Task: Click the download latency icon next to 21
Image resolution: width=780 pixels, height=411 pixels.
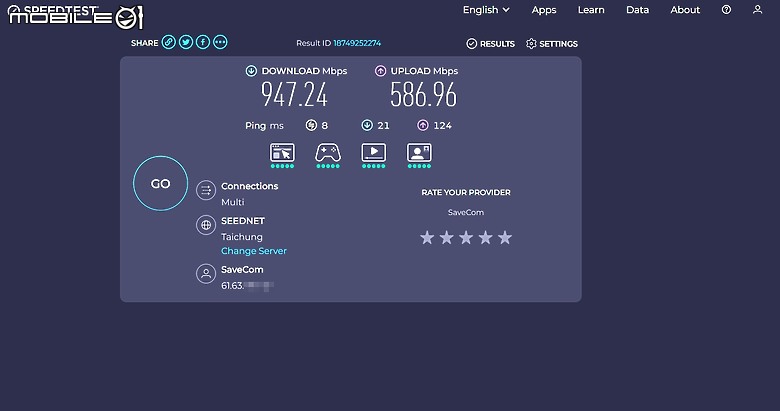Action: pos(367,125)
